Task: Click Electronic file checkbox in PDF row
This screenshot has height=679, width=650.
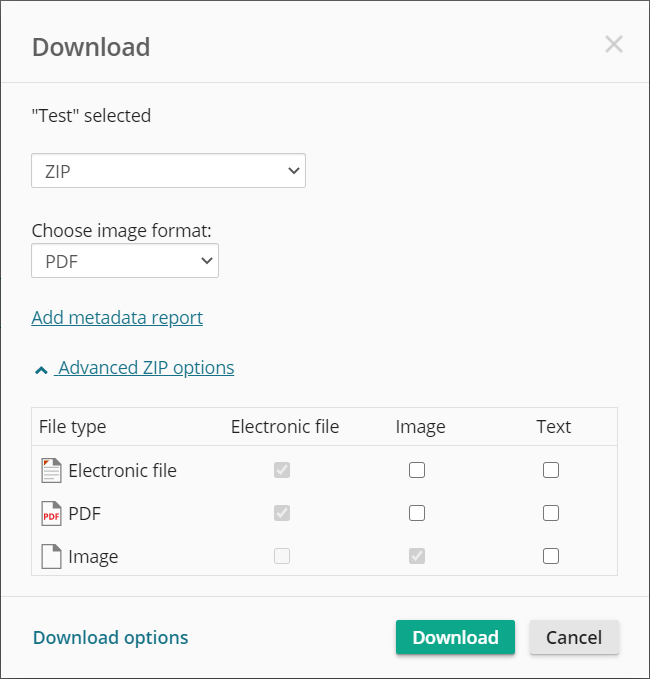Action: [282, 513]
